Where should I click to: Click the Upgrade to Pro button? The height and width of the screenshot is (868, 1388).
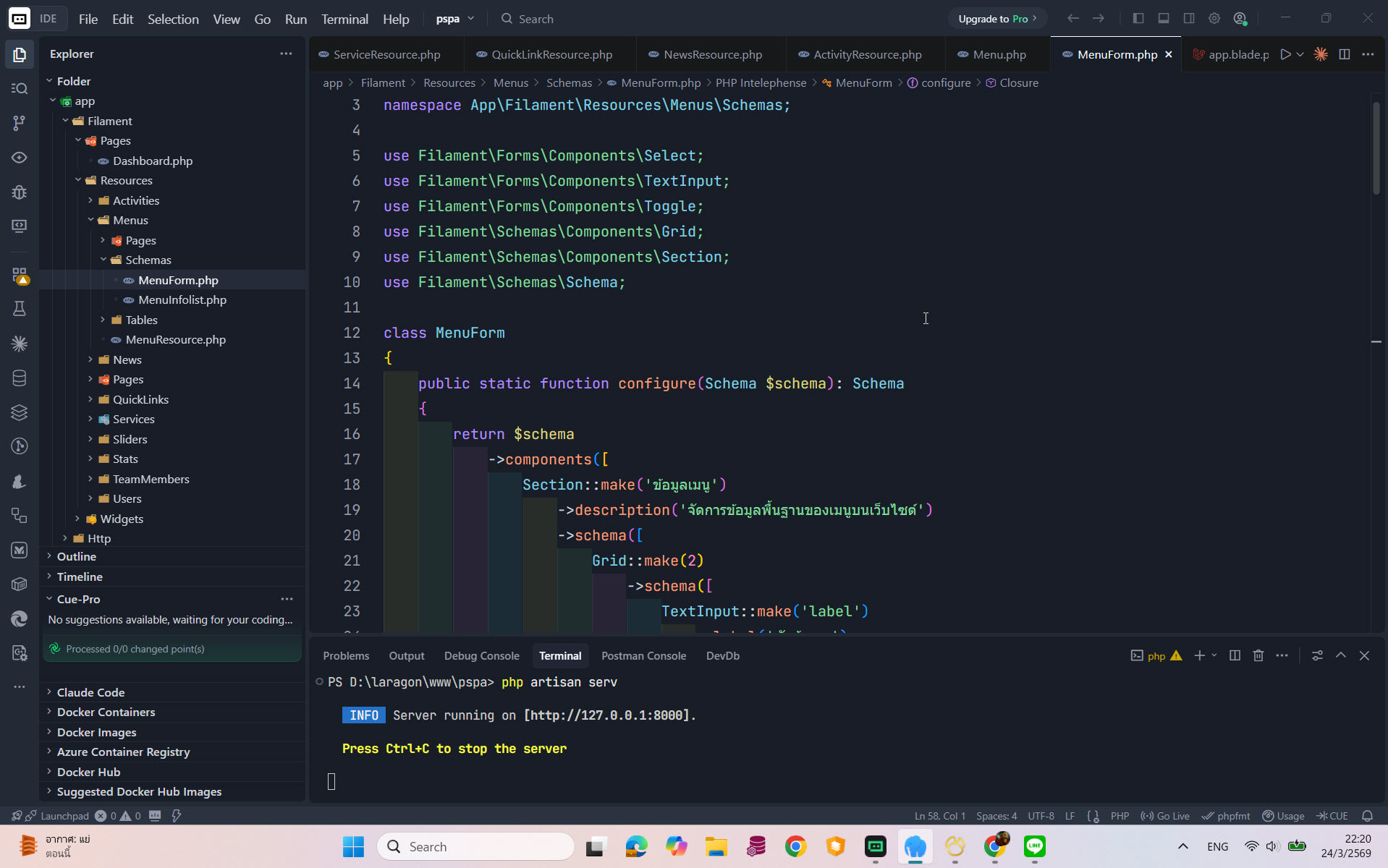point(996,19)
